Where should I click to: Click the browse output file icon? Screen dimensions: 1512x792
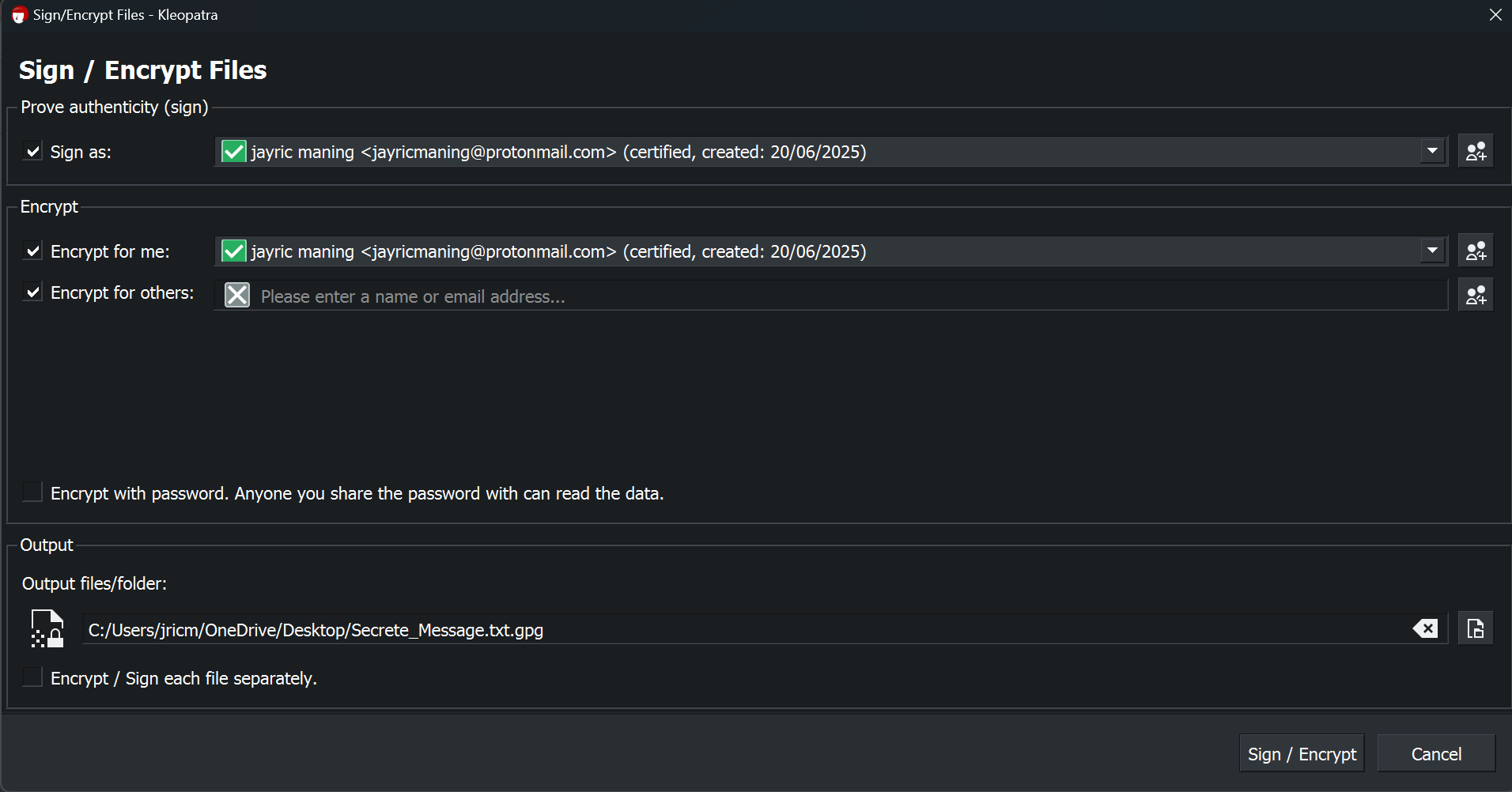click(1476, 629)
